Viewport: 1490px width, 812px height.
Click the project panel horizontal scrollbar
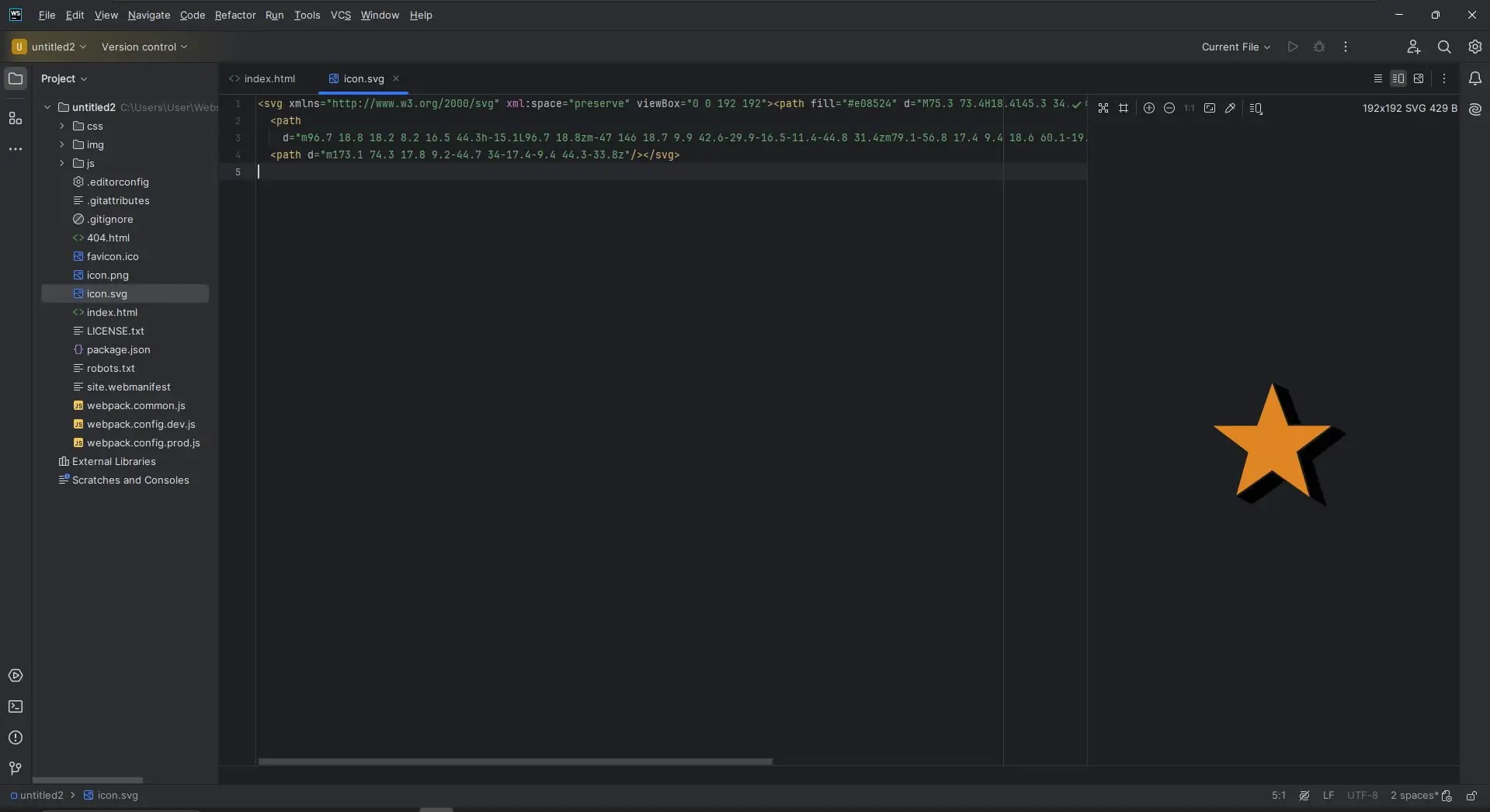88,780
